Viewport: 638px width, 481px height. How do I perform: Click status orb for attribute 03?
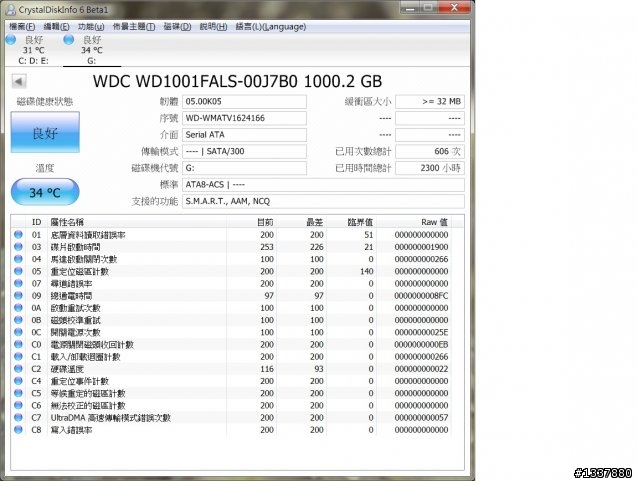pos(18,247)
